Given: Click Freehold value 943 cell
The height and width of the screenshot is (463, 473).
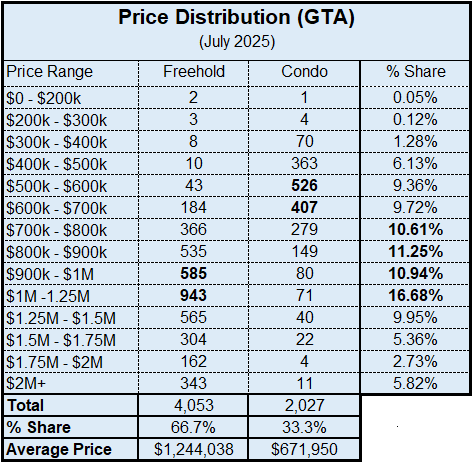Looking at the screenshot, I should [x=193, y=295].
